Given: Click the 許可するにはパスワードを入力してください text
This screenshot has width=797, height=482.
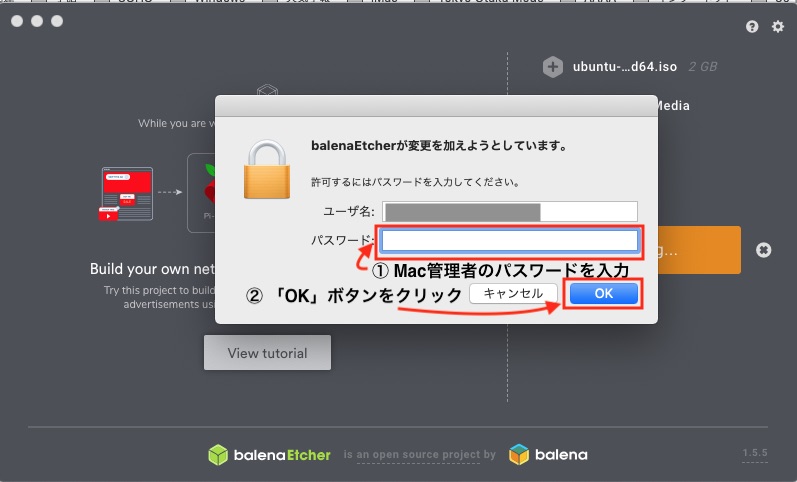Looking at the screenshot, I should 416,182.
